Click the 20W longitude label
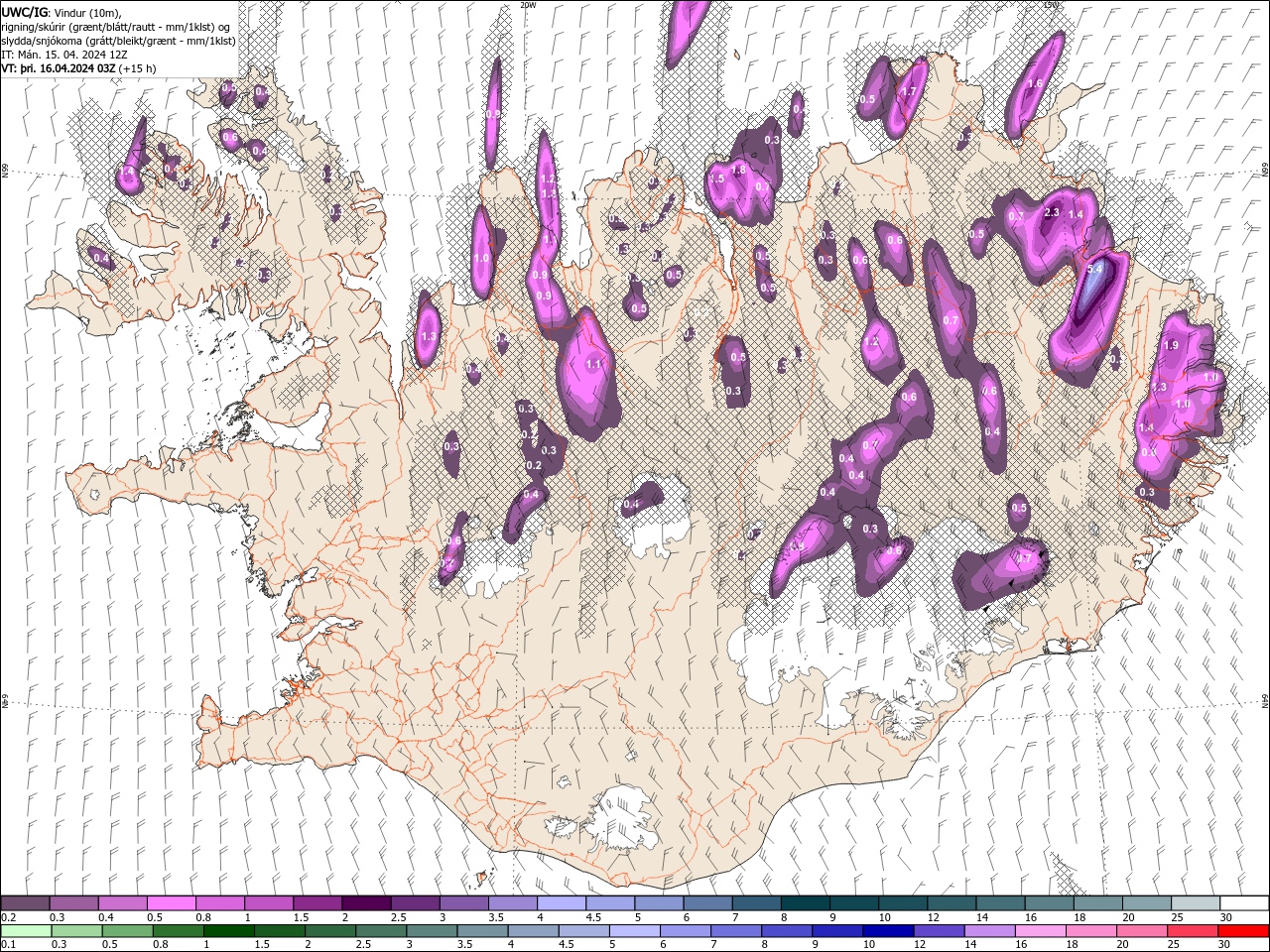Screen dimensions: 1270x952 [528, 5]
